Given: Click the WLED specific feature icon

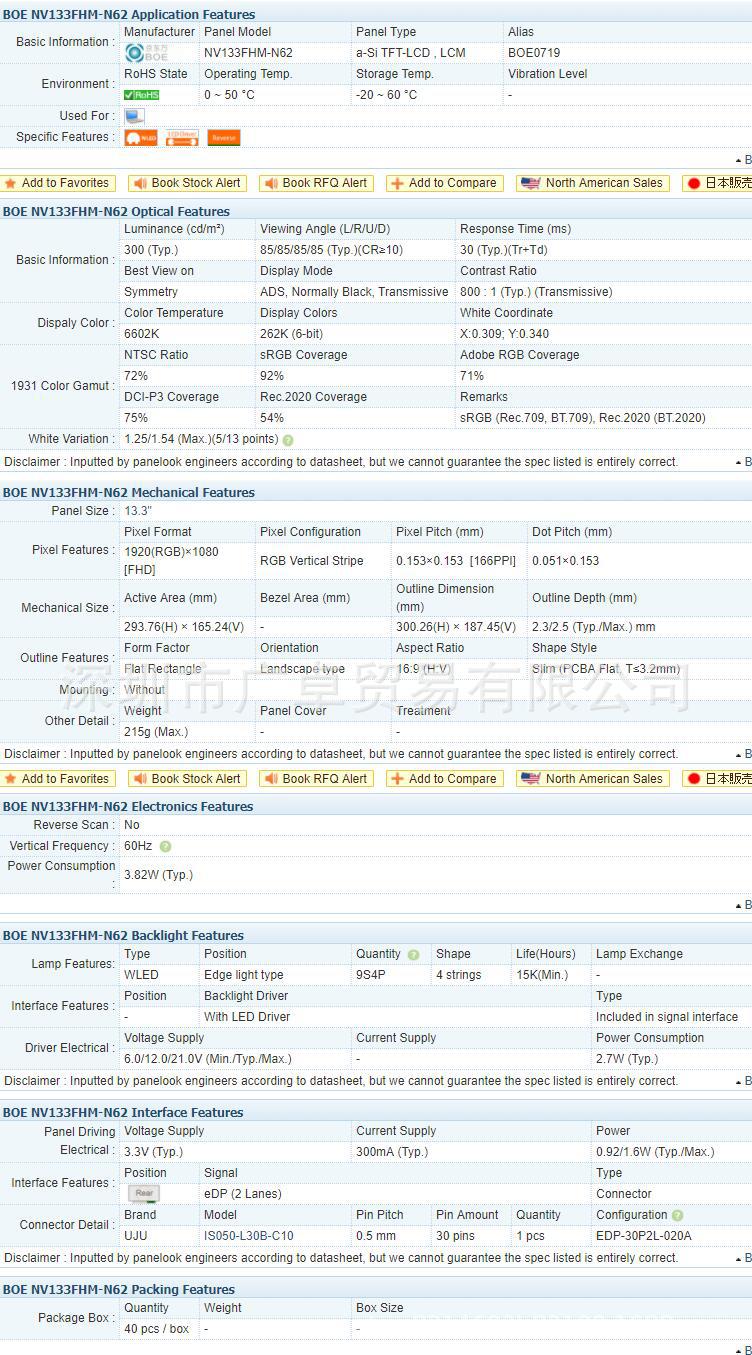Looking at the screenshot, I should pyautogui.click(x=141, y=138).
